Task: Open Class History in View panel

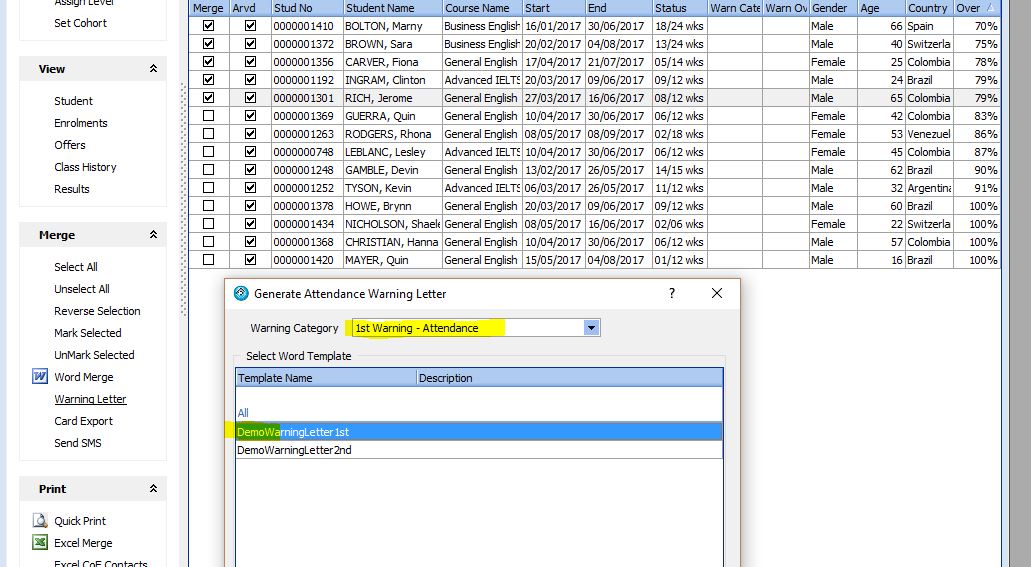Action: [x=85, y=167]
